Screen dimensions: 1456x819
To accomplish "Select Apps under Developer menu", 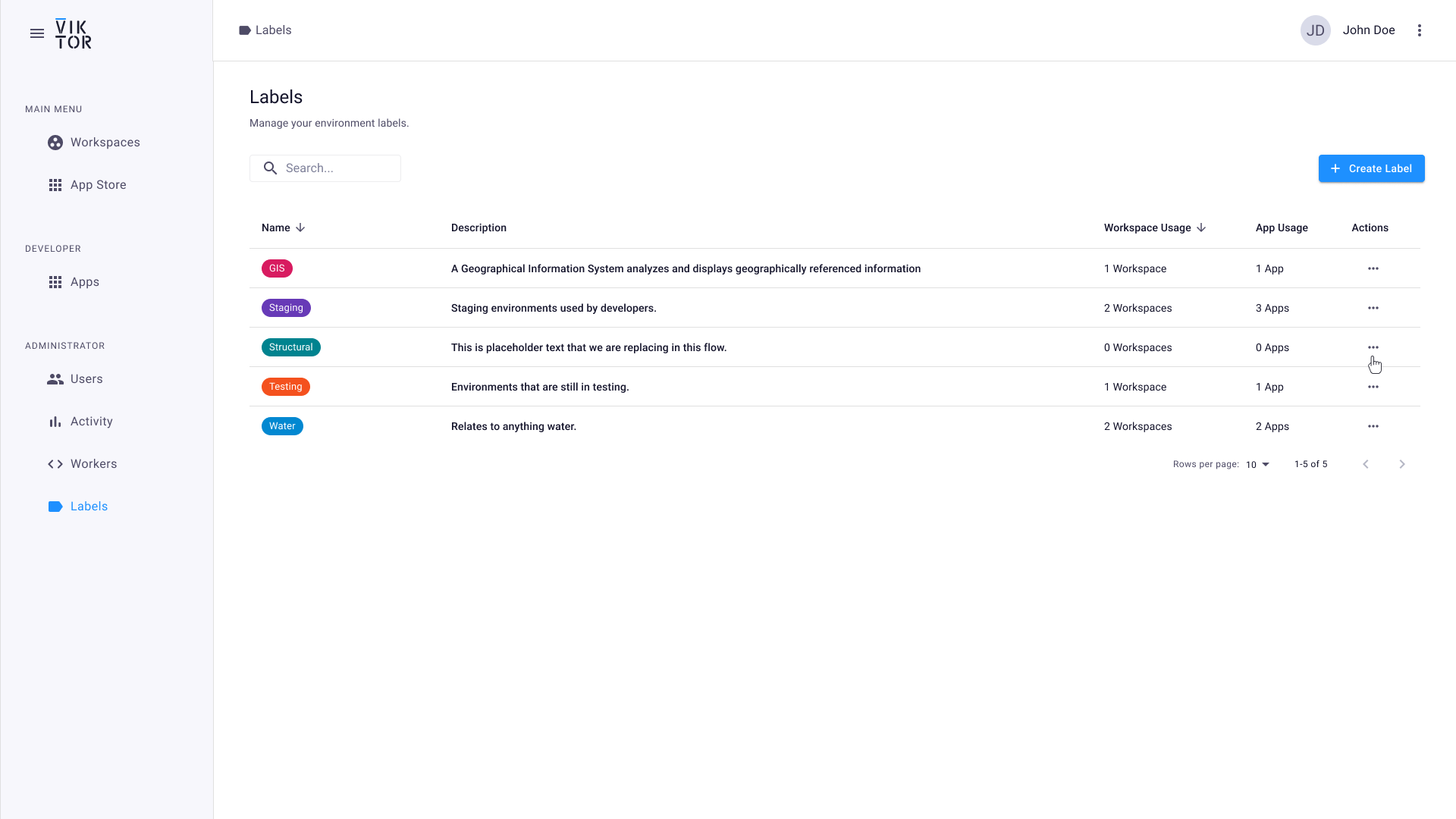I will (x=83, y=281).
